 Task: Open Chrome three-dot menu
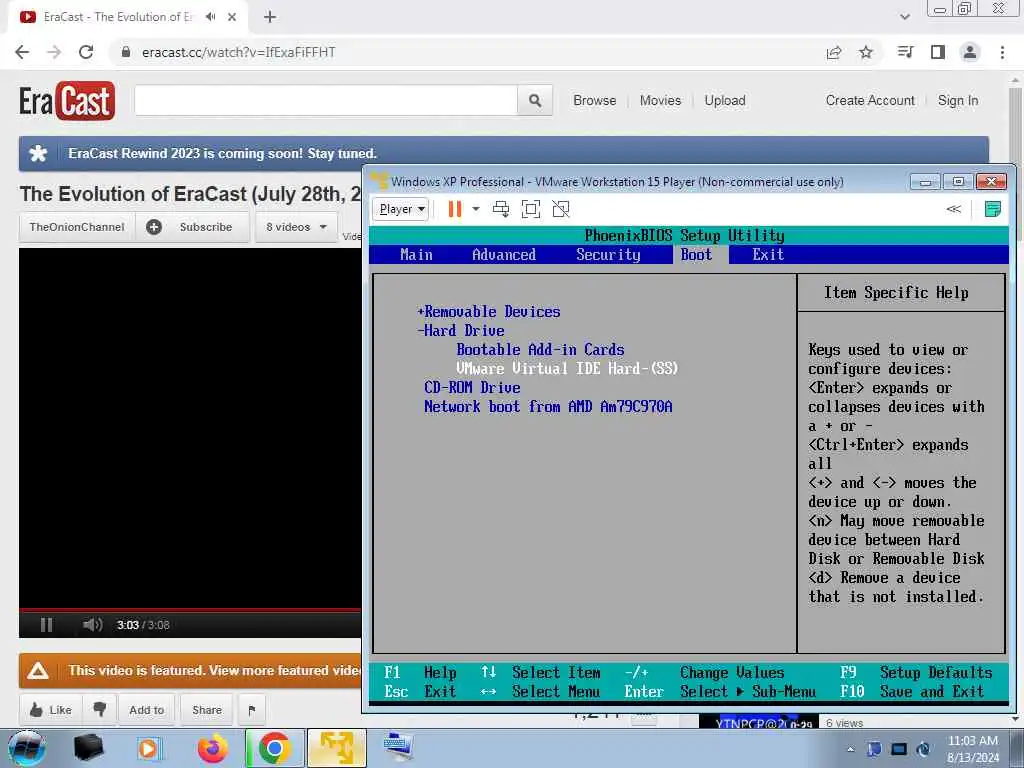coord(1002,52)
